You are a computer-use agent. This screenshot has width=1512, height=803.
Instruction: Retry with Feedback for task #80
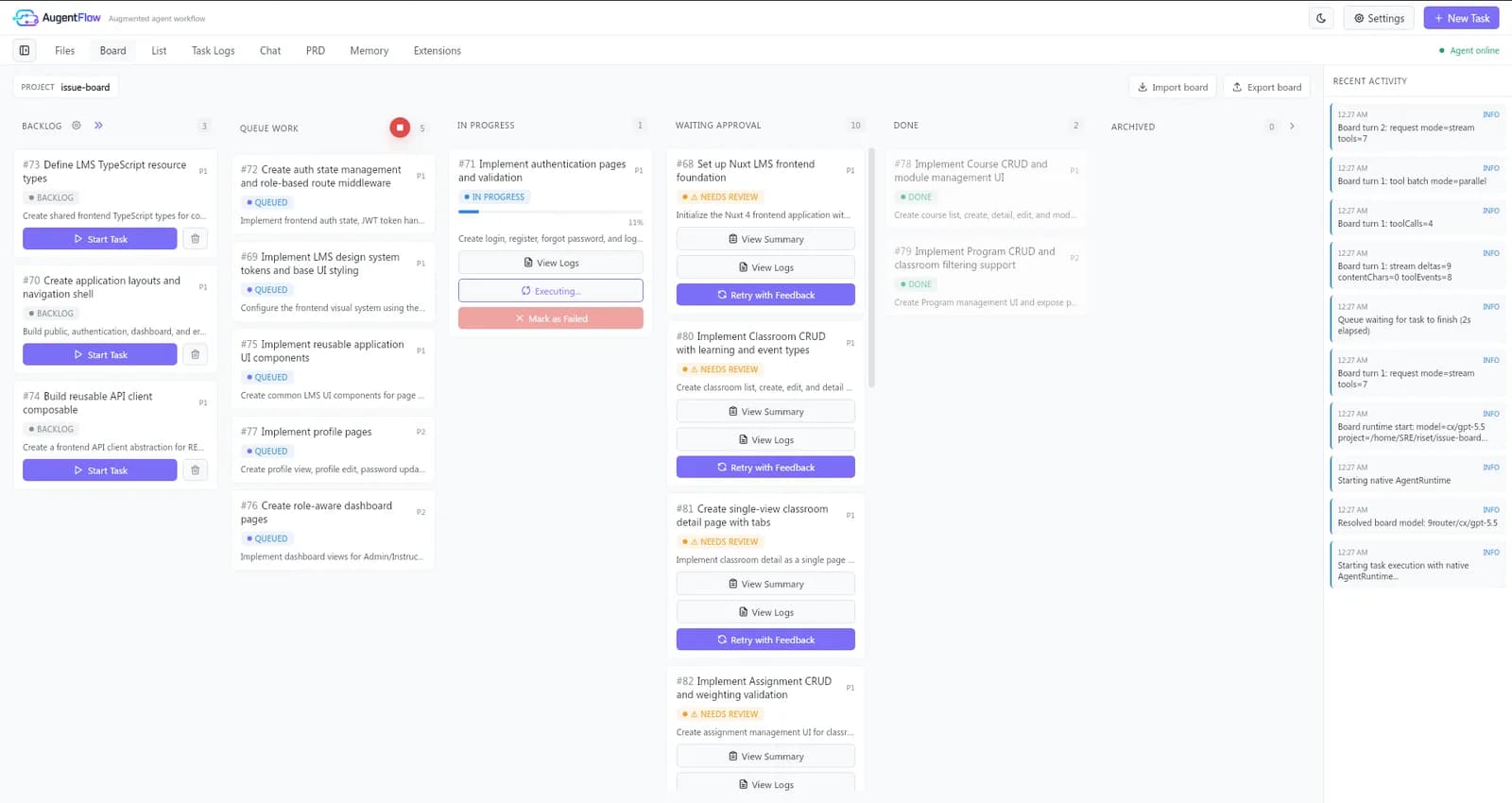coord(765,467)
